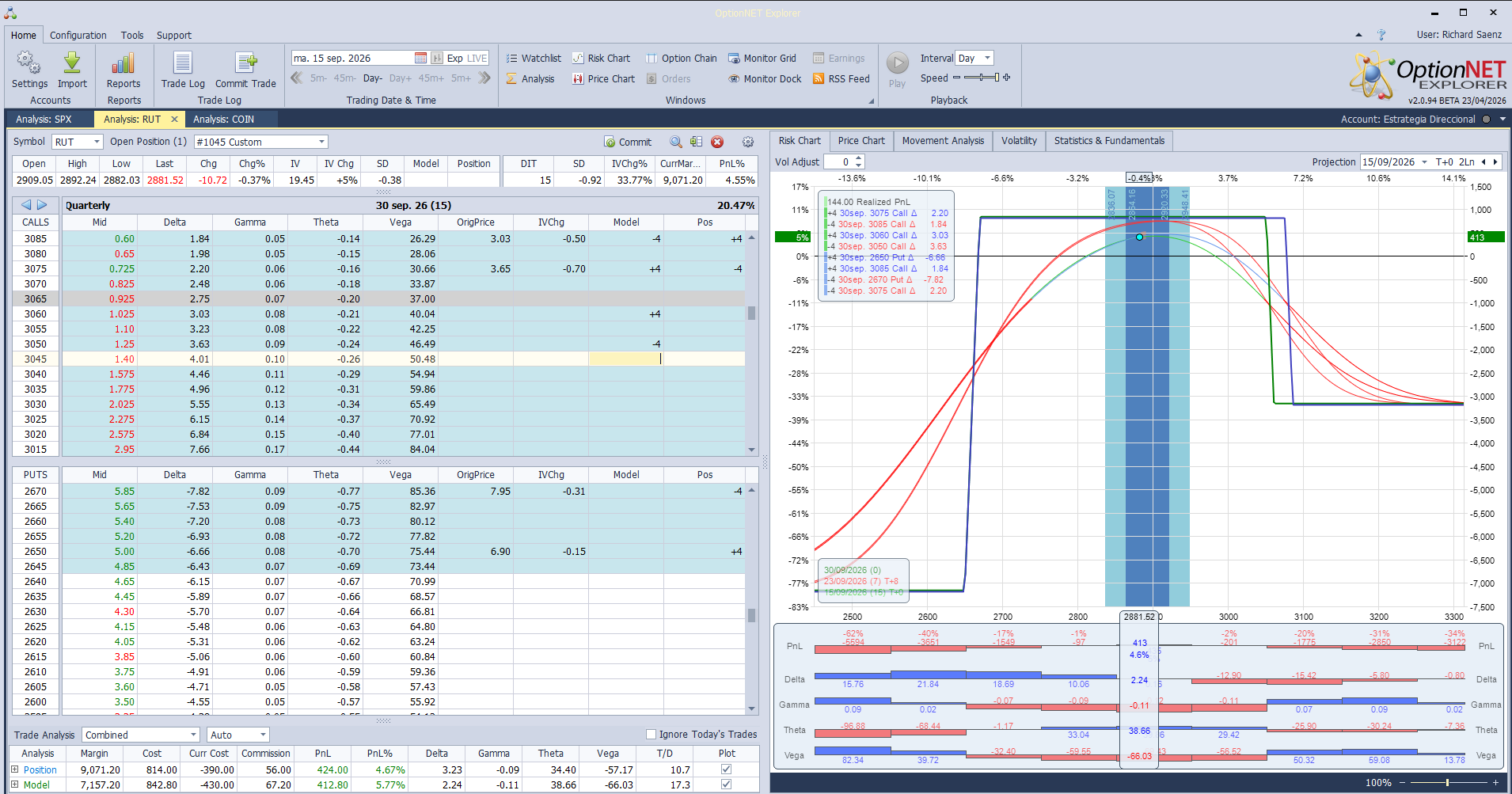
Task: Click the Commit Trade ribbon icon
Action: [245, 70]
